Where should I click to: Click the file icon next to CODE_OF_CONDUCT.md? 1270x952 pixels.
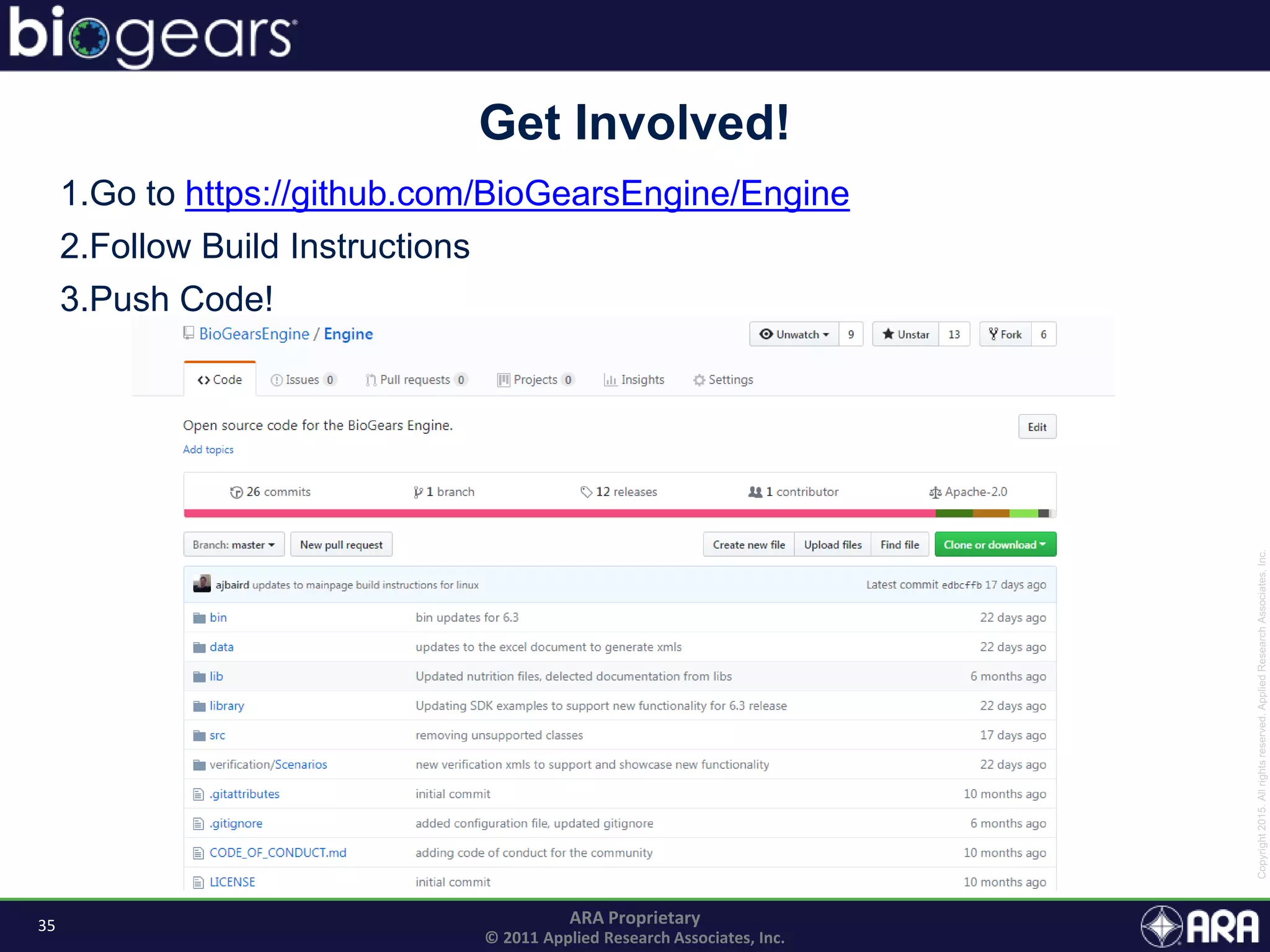[198, 853]
